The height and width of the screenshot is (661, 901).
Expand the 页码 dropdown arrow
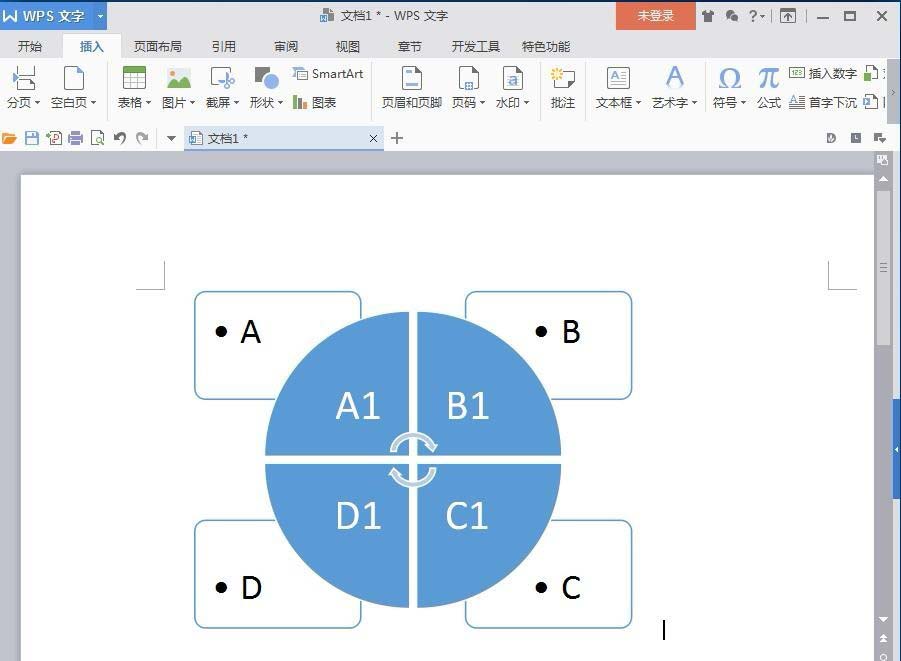click(x=483, y=103)
